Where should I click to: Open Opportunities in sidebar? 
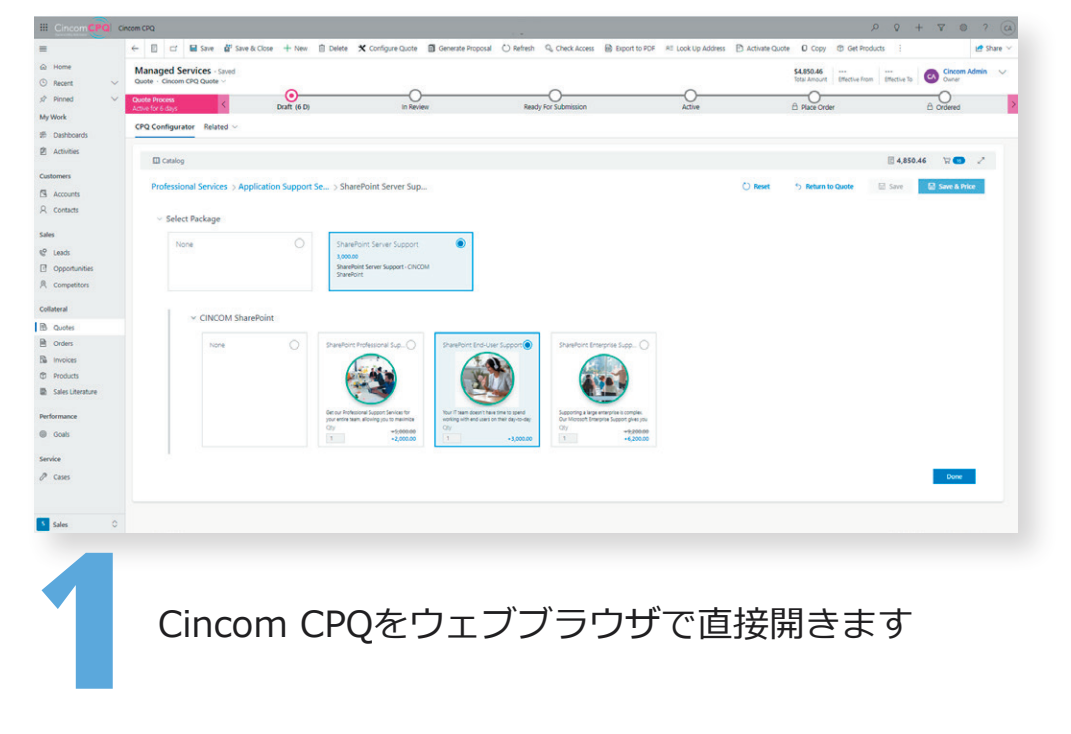click(72, 268)
